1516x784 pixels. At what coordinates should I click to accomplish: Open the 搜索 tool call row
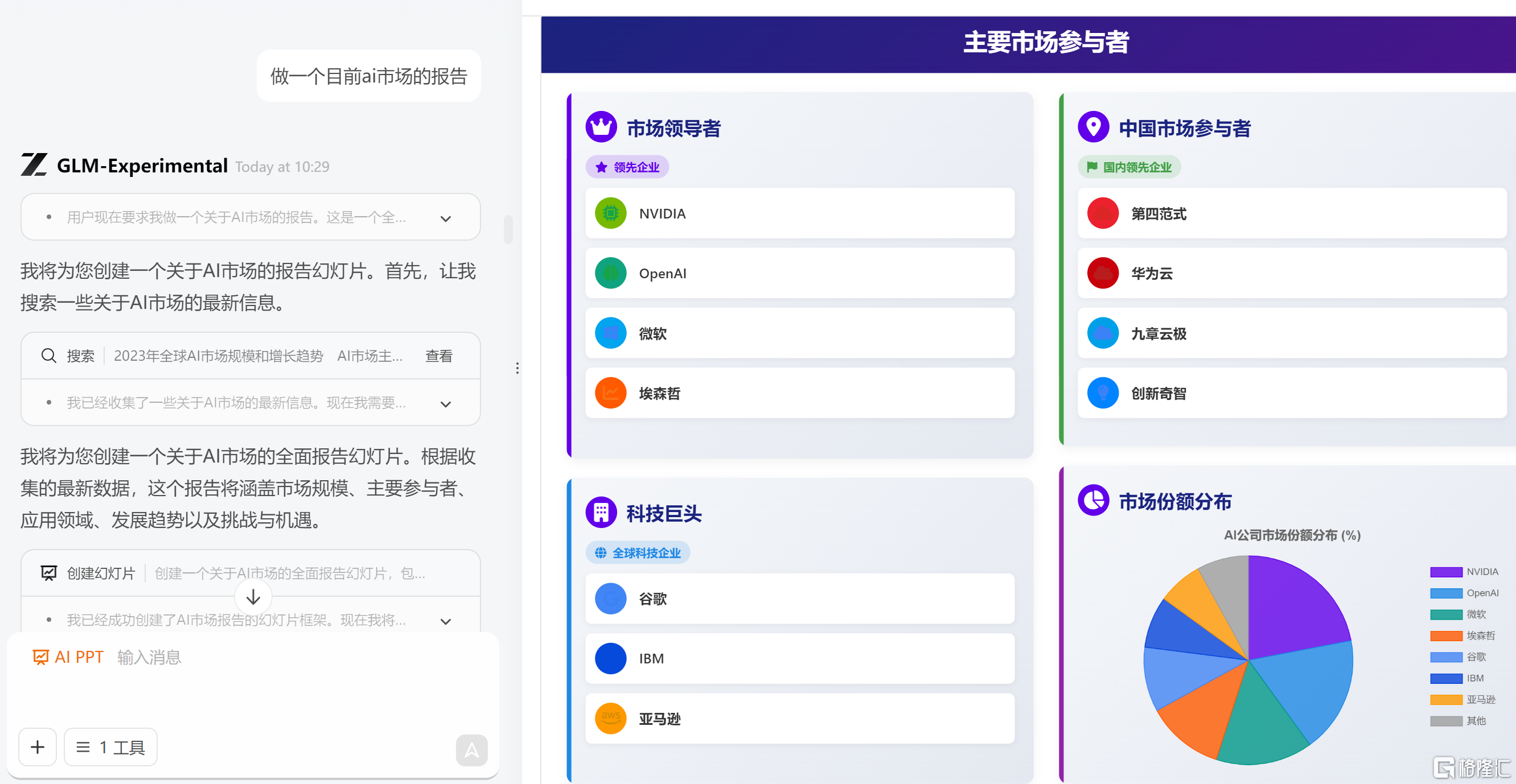[x=250, y=355]
